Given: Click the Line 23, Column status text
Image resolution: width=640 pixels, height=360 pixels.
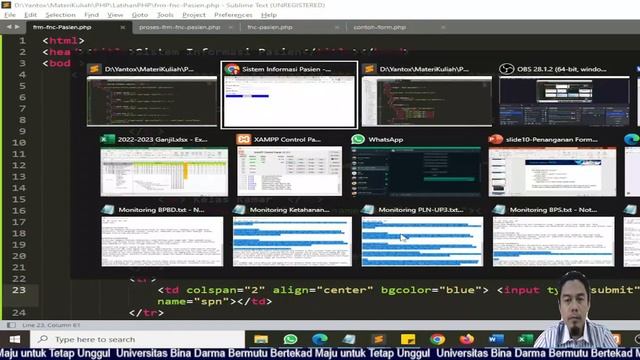Looking at the screenshot, I should 51,325.
